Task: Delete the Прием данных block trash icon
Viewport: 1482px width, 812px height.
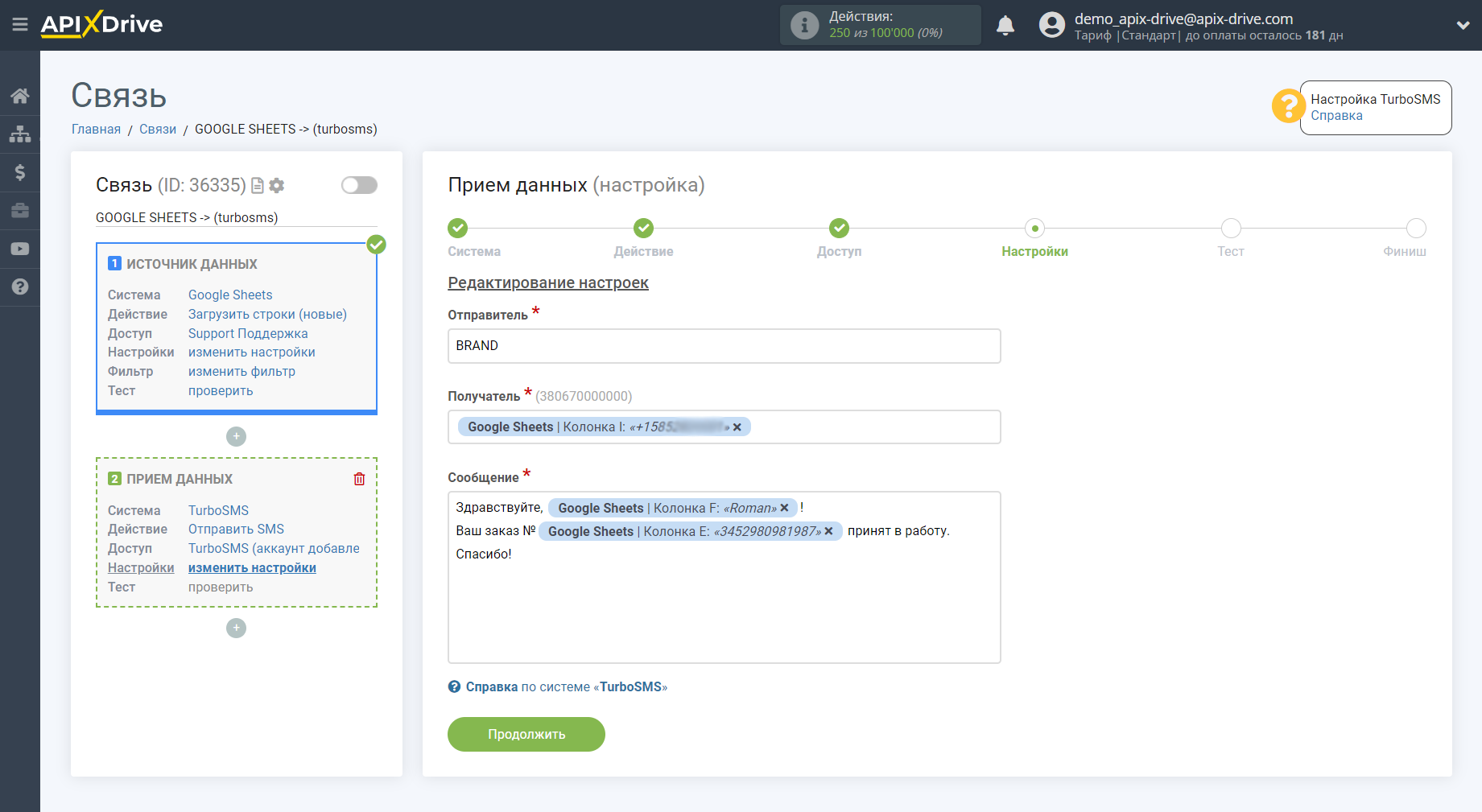Action: pos(359,480)
